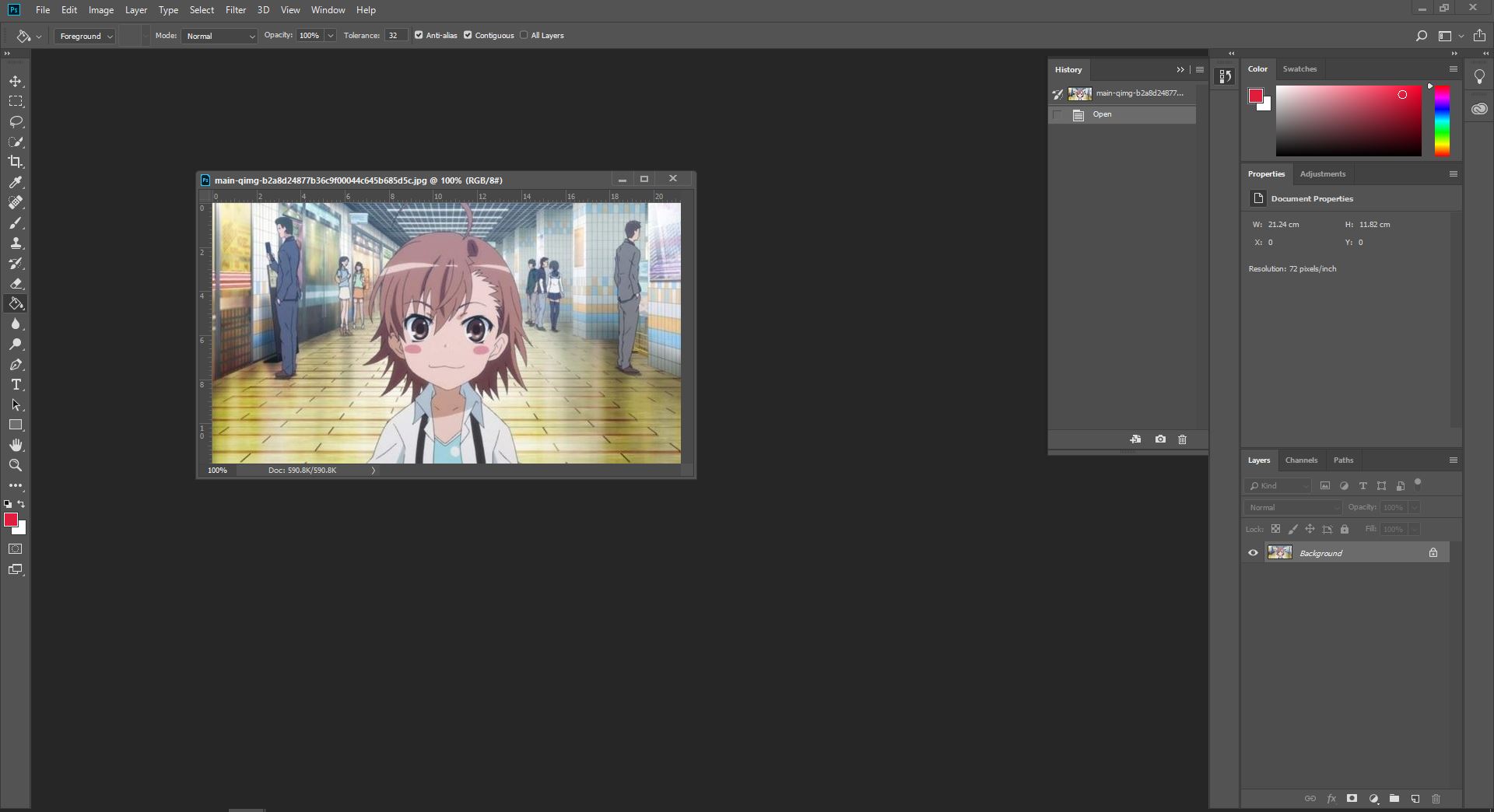Open the Window menu
Viewport: 1494px width, 812px height.
click(x=328, y=10)
